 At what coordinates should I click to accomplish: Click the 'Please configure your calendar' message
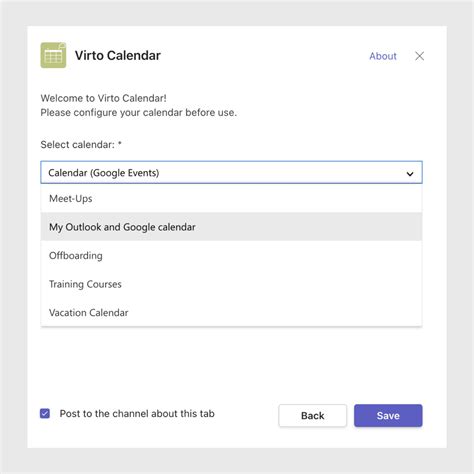tap(139, 113)
